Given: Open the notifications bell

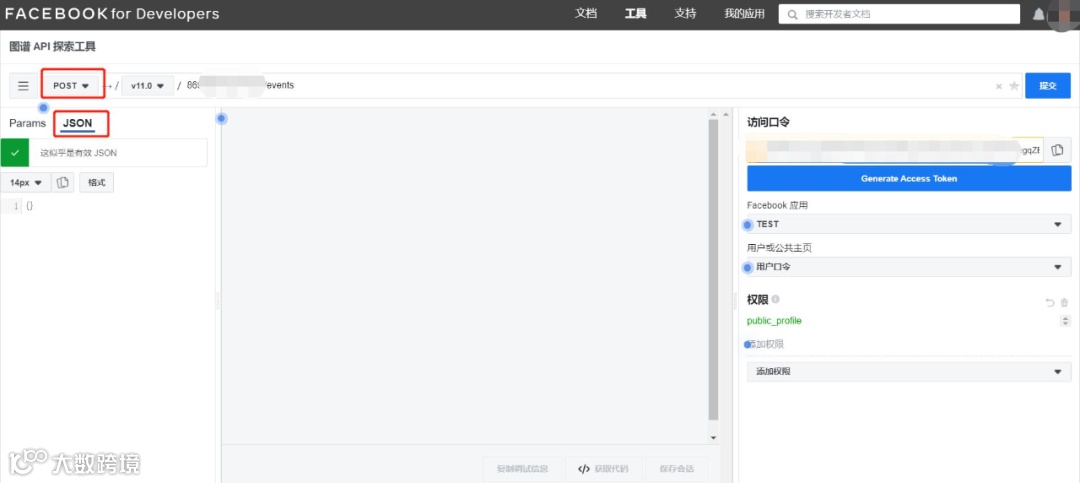Looking at the screenshot, I should click(1038, 14).
